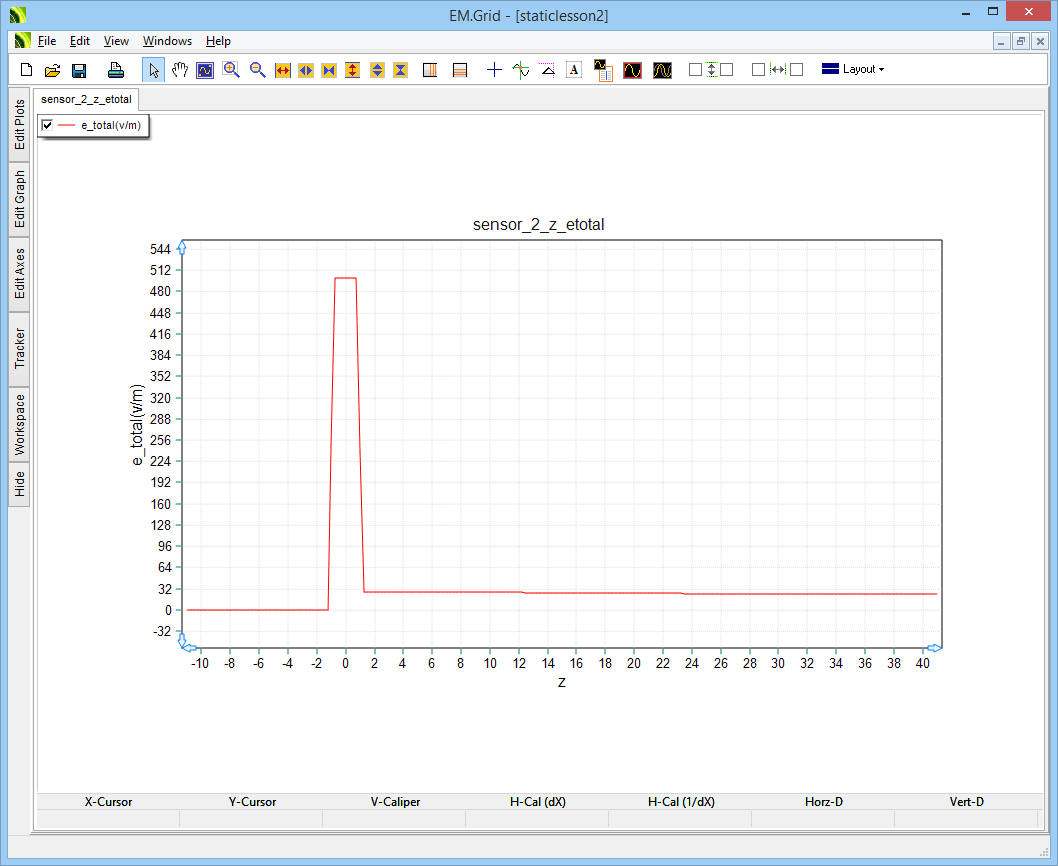
Task: Switch to sensor_2_z_etotal tab
Action: 87,100
